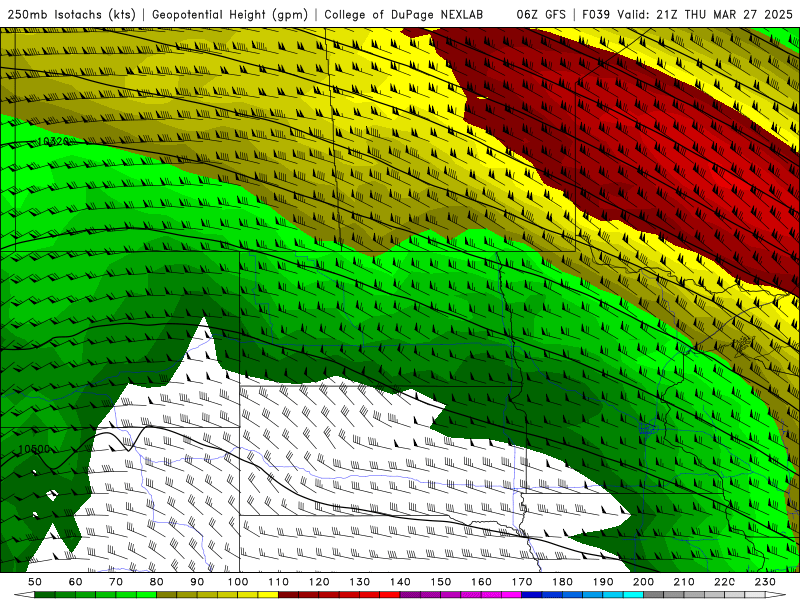Viewport: 800px width, 600px height.
Task: Click the "Geopotential Height (gpm)" header text
Action: 230,14
